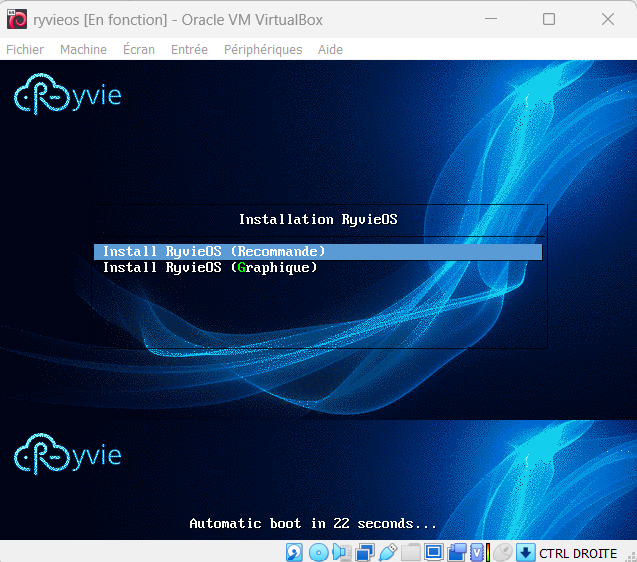The height and width of the screenshot is (562, 637).
Task: Click the shared folders status icon
Action: pyautogui.click(x=411, y=553)
